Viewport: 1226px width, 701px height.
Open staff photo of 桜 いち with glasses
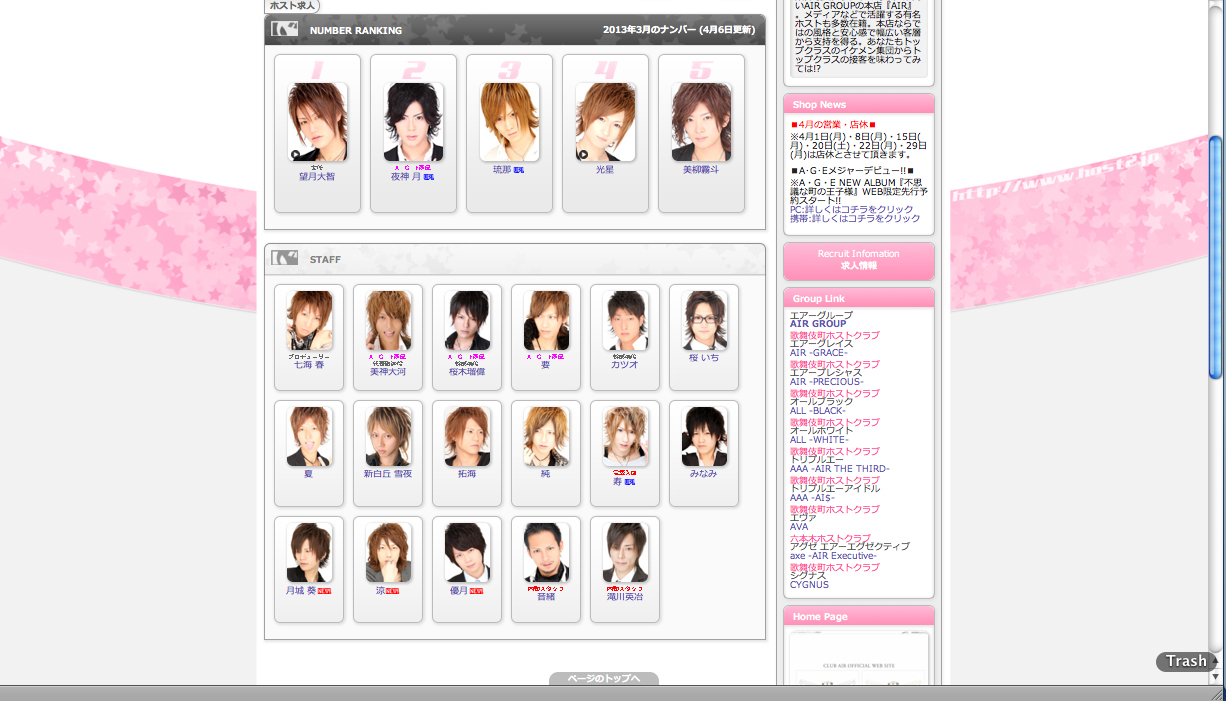[704, 320]
